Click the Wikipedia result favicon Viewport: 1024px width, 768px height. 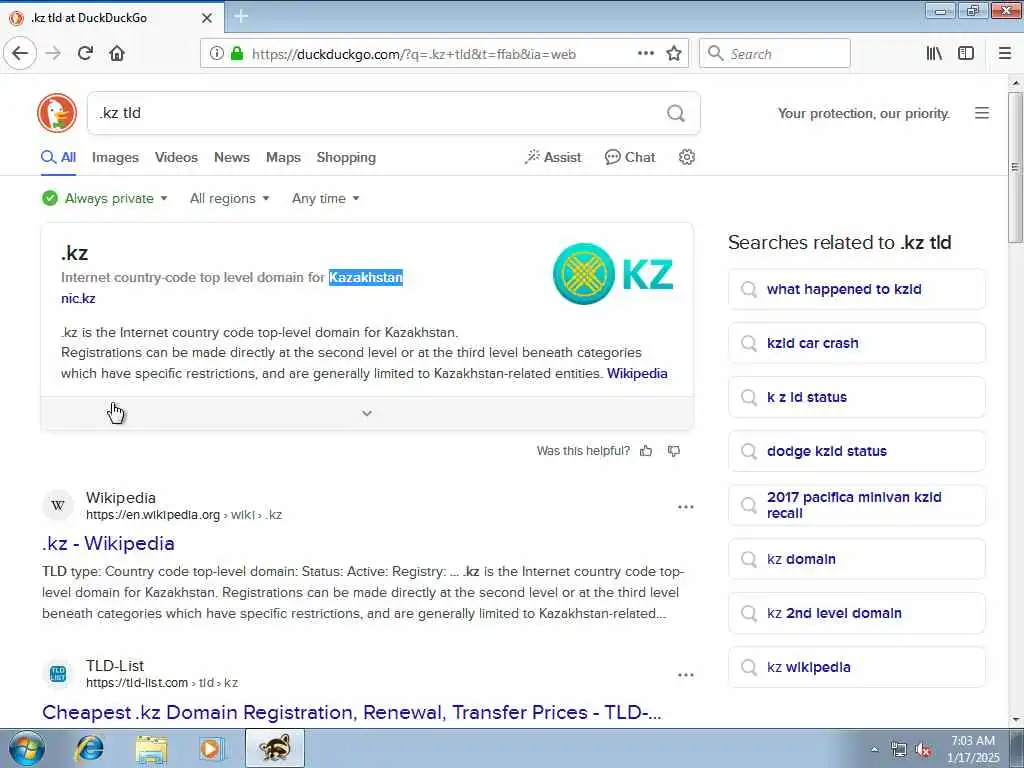(x=58, y=505)
